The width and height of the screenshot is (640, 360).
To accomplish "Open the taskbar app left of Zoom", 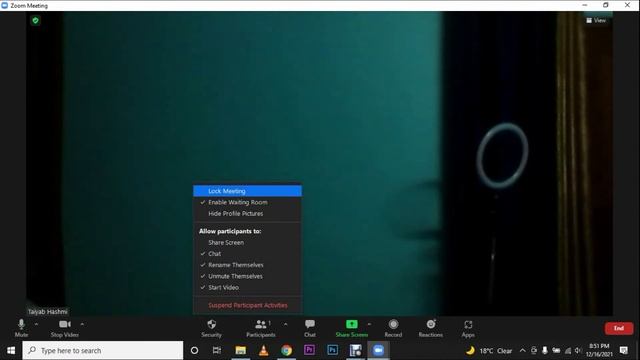I will 356,351.
